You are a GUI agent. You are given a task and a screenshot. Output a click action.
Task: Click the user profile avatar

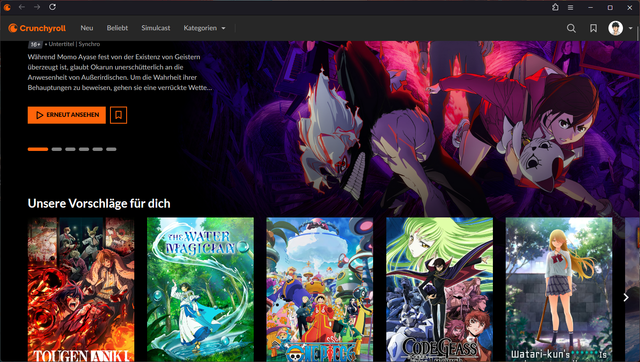616,28
